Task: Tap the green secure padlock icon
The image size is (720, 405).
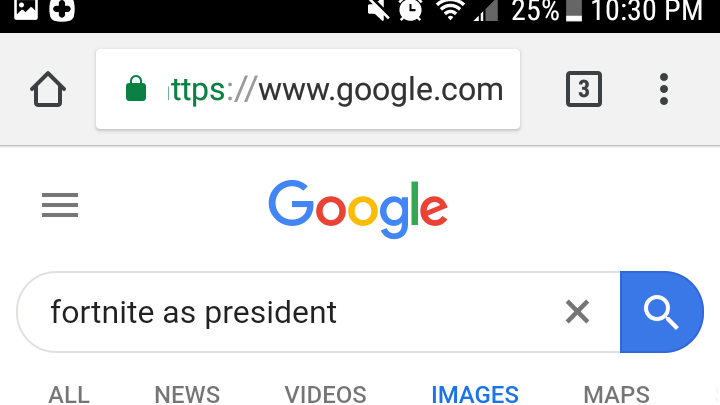Action: 136,89
